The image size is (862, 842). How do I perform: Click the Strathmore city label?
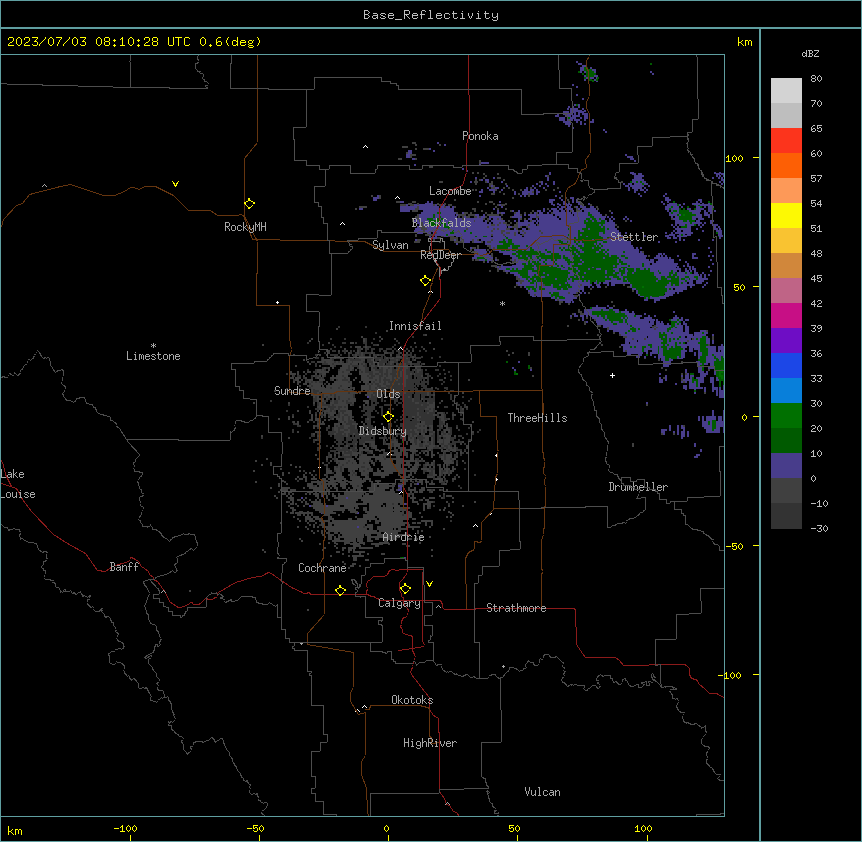point(516,608)
